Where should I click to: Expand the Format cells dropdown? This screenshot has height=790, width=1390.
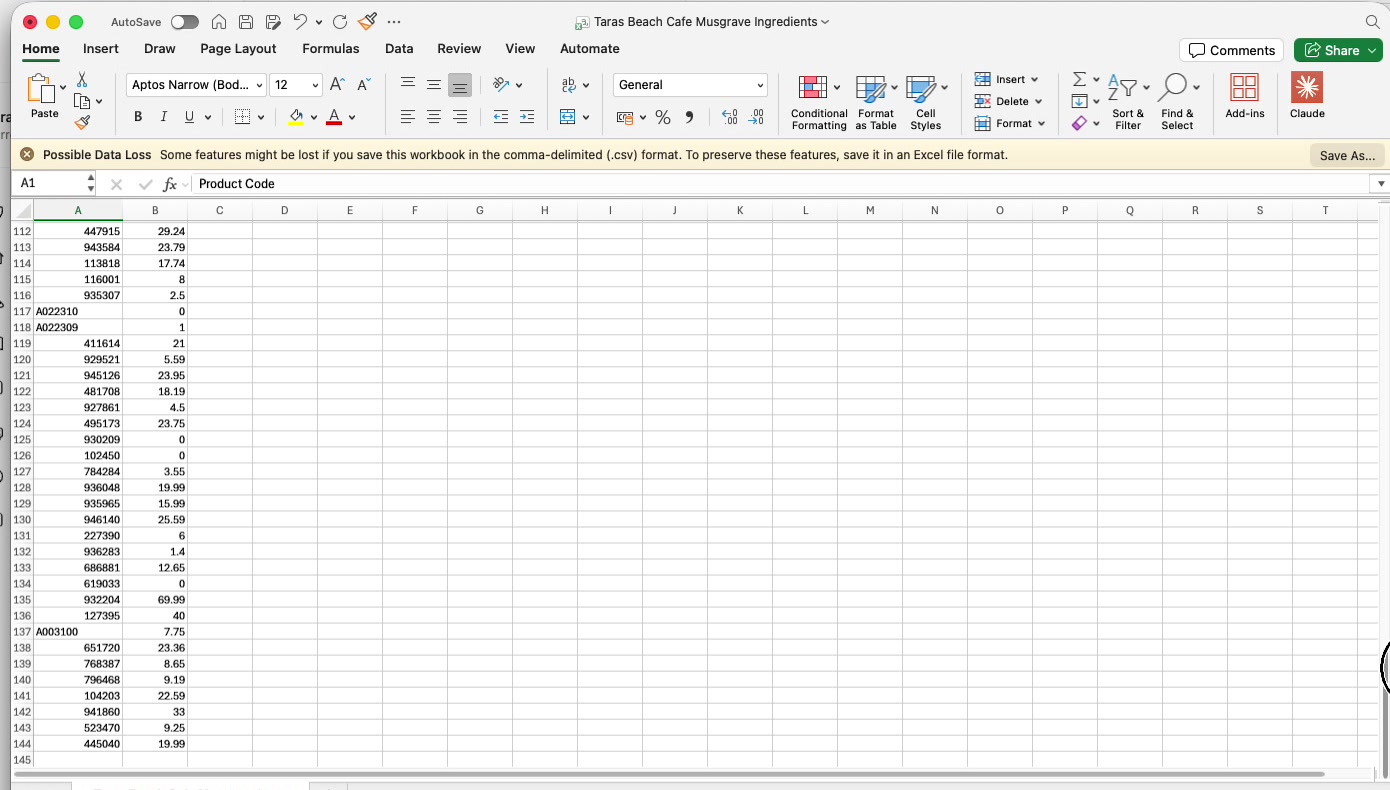[x=1041, y=123]
